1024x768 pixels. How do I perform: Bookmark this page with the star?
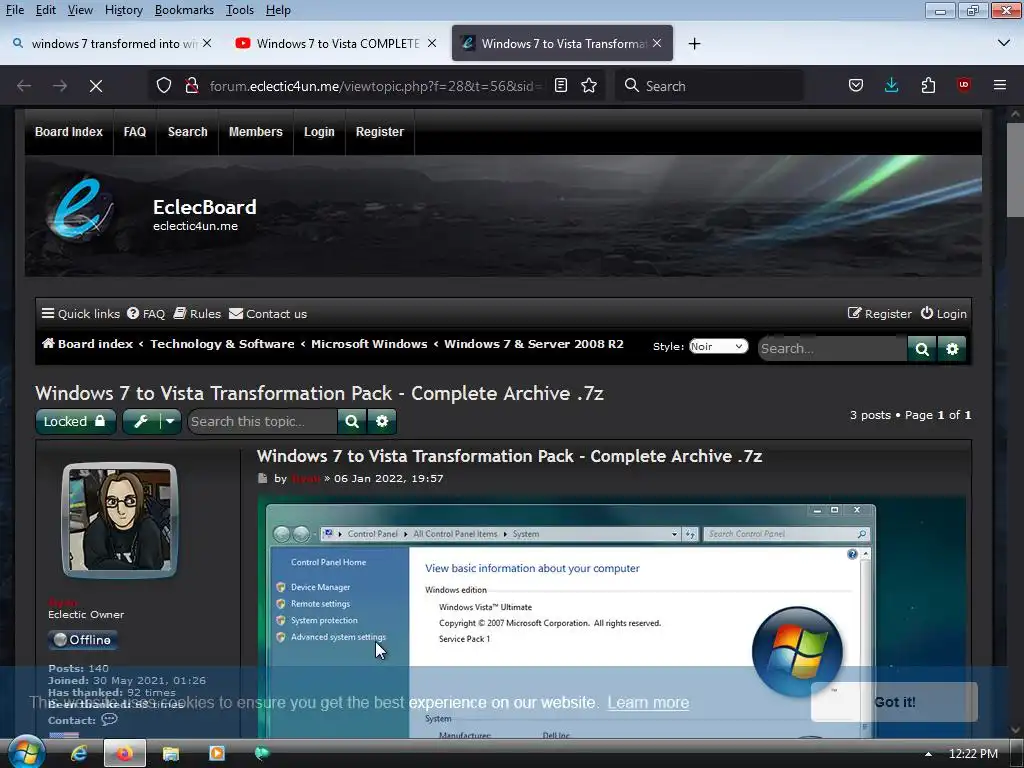589,86
